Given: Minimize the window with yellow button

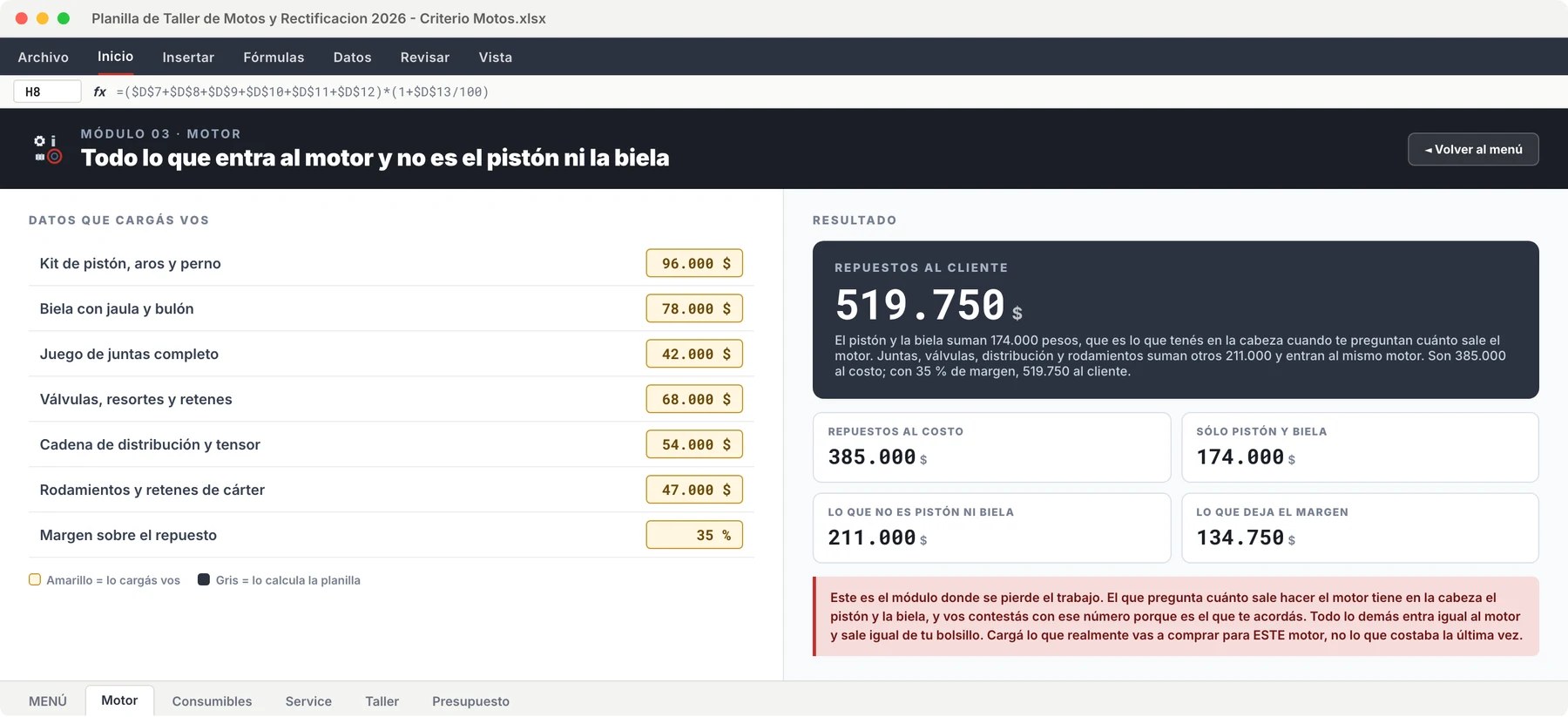Looking at the screenshot, I should (43, 18).
